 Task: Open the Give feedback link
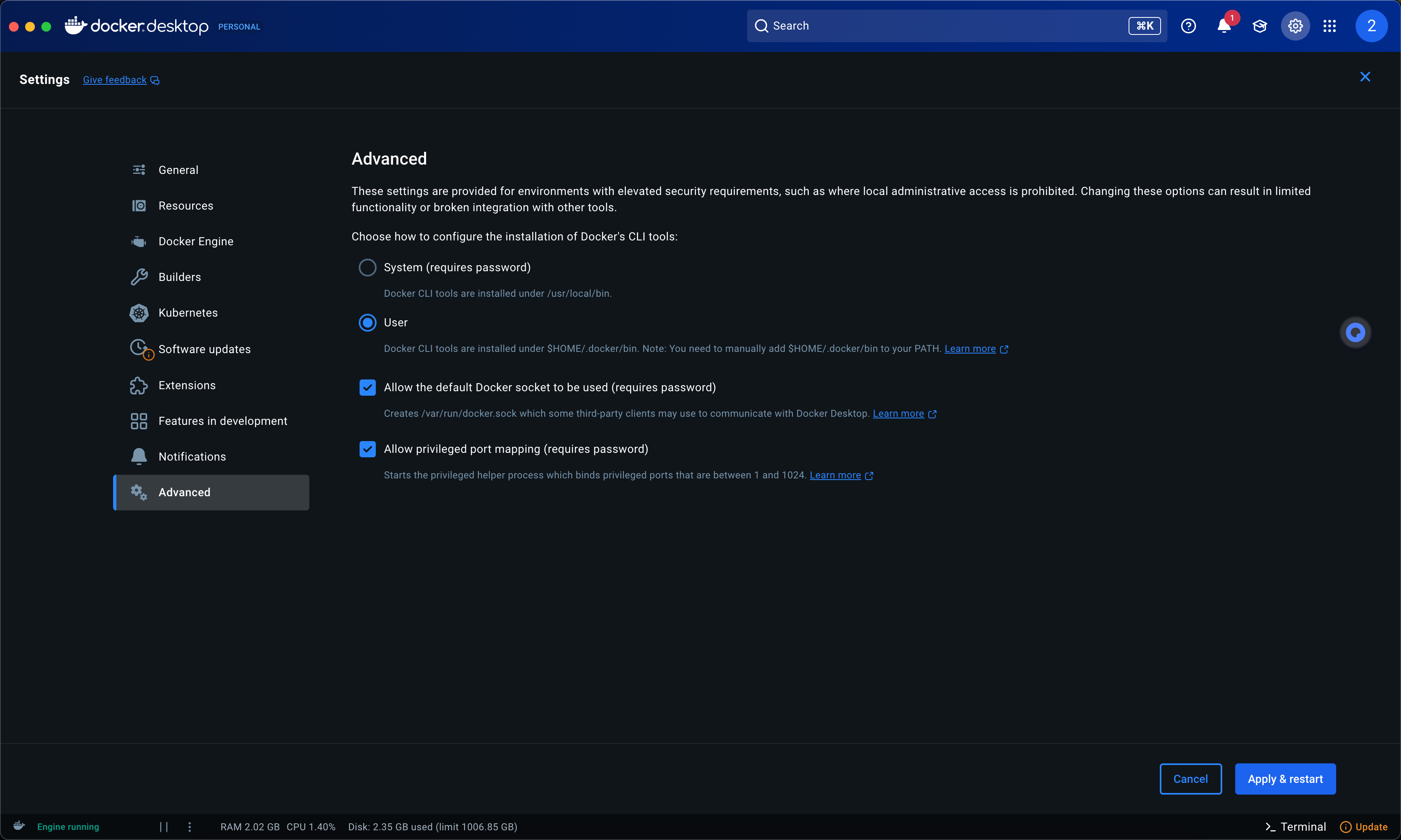pyautogui.click(x=115, y=80)
